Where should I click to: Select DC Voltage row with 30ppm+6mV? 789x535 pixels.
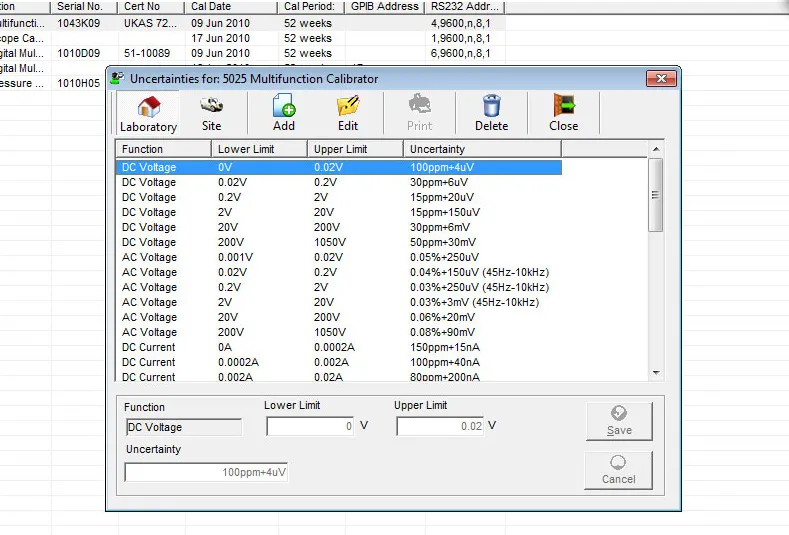point(339,227)
